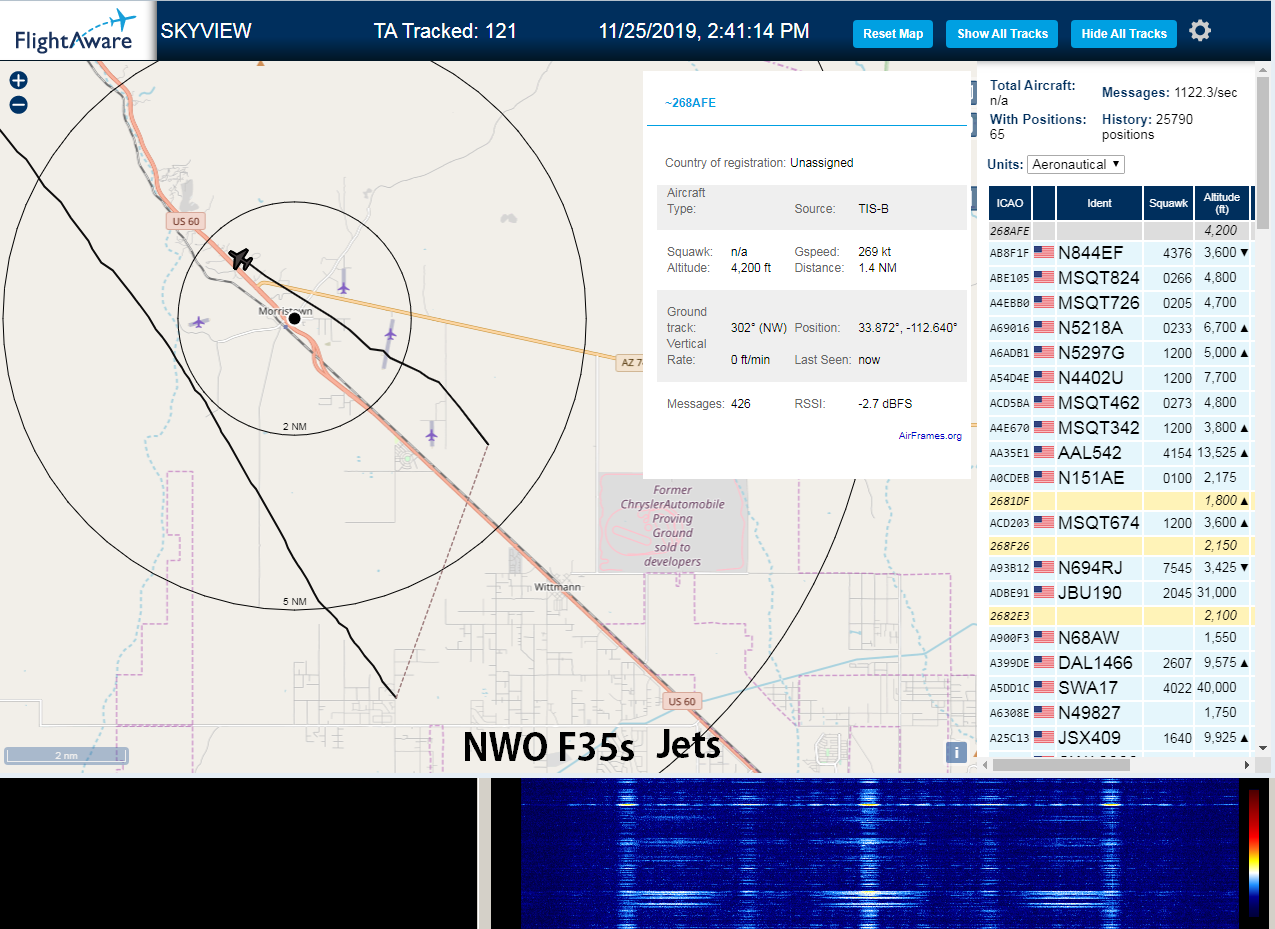Sort table by Altitude (ft) column header
Viewport: 1275px width, 929px height.
pyautogui.click(x=1222, y=203)
